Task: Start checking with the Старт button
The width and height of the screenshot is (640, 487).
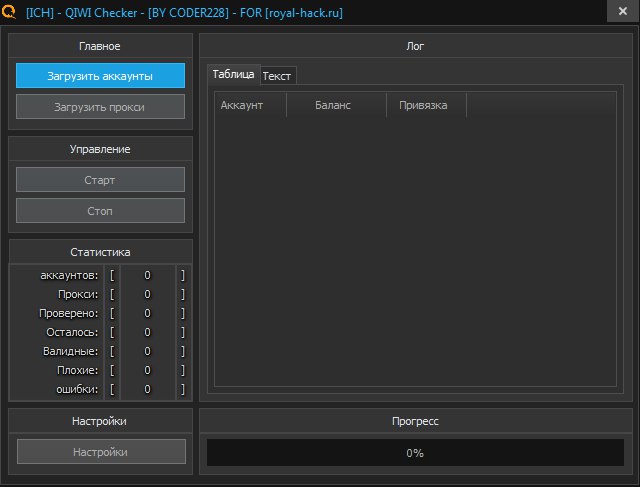Action: (x=100, y=180)
